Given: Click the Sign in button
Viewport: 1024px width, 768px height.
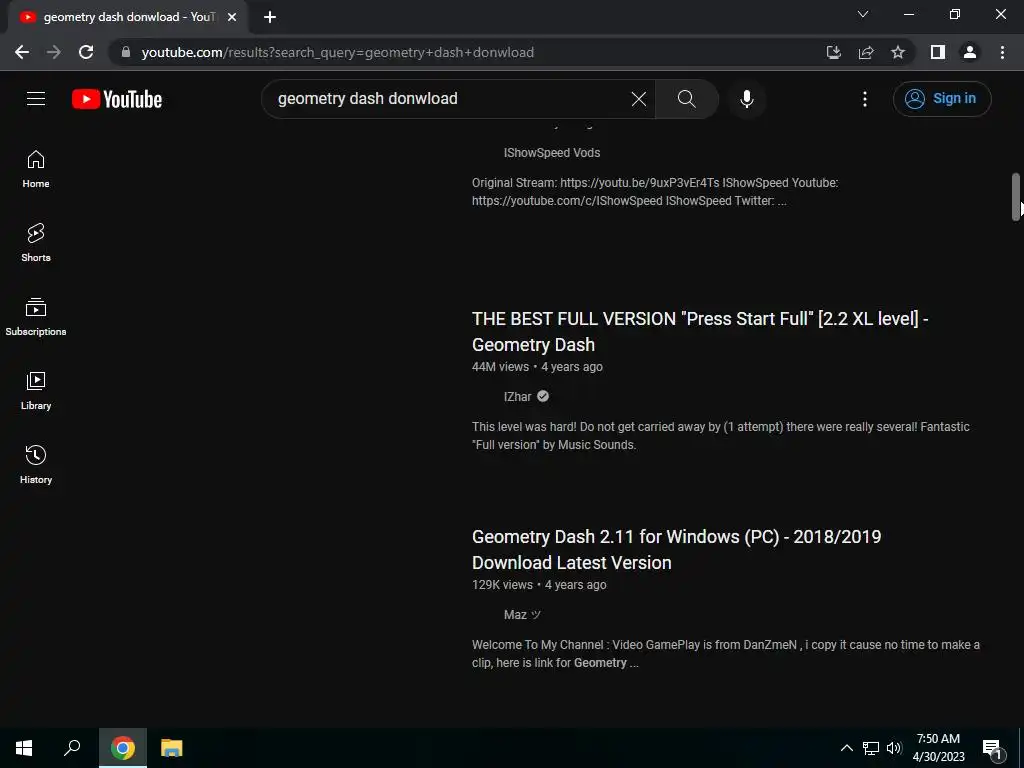Looking at the screenshot, I should (942, 99).
